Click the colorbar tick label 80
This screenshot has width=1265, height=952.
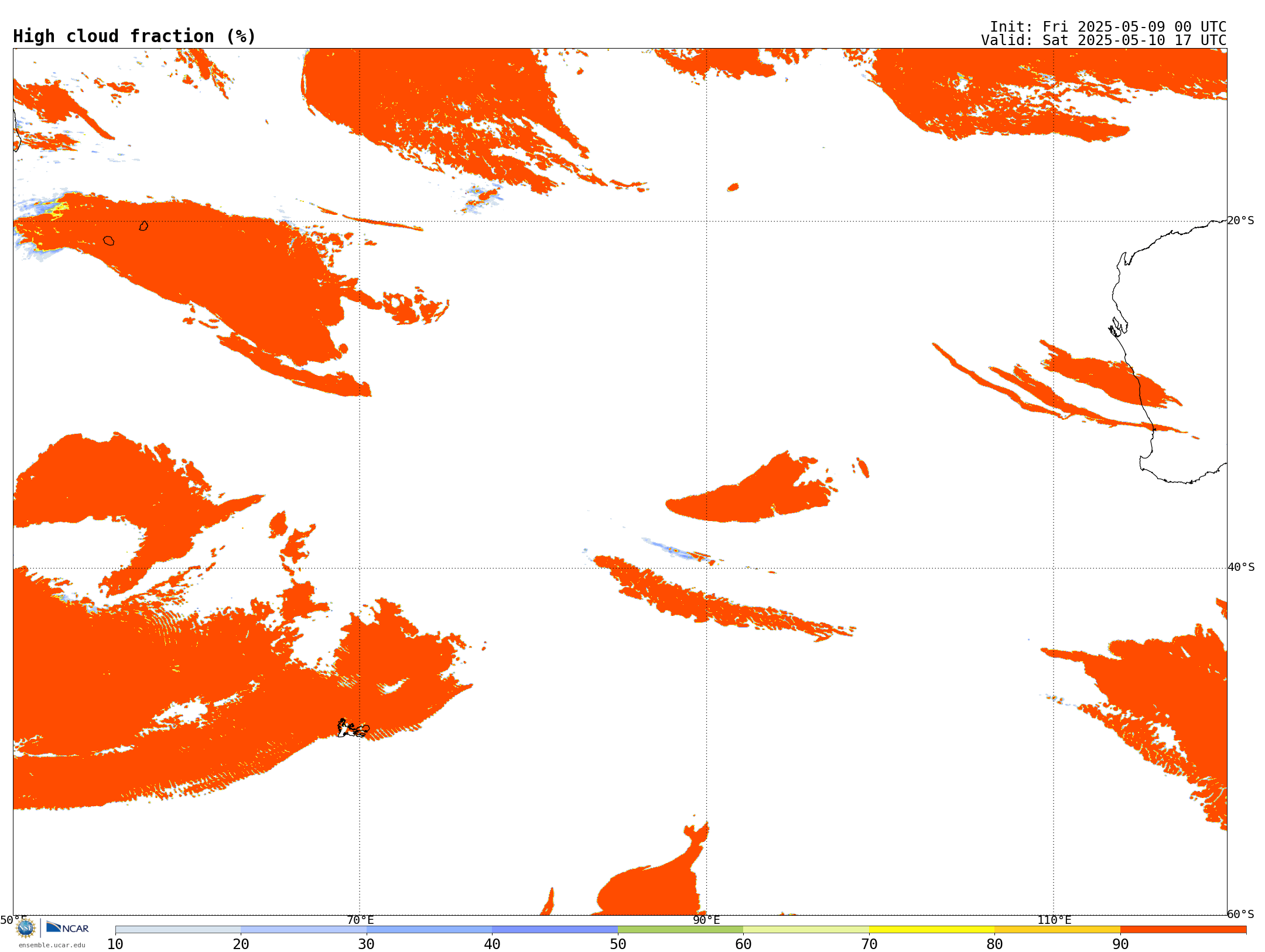pos(994,944)
